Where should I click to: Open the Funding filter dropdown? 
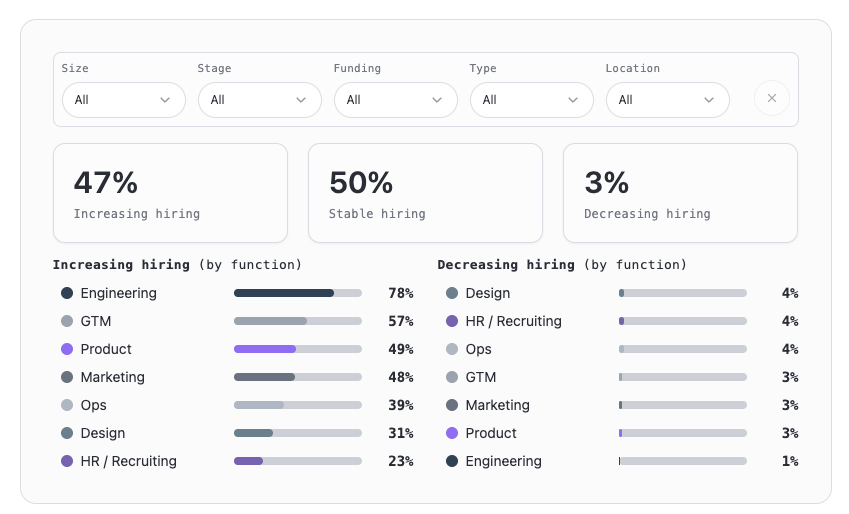395,100
